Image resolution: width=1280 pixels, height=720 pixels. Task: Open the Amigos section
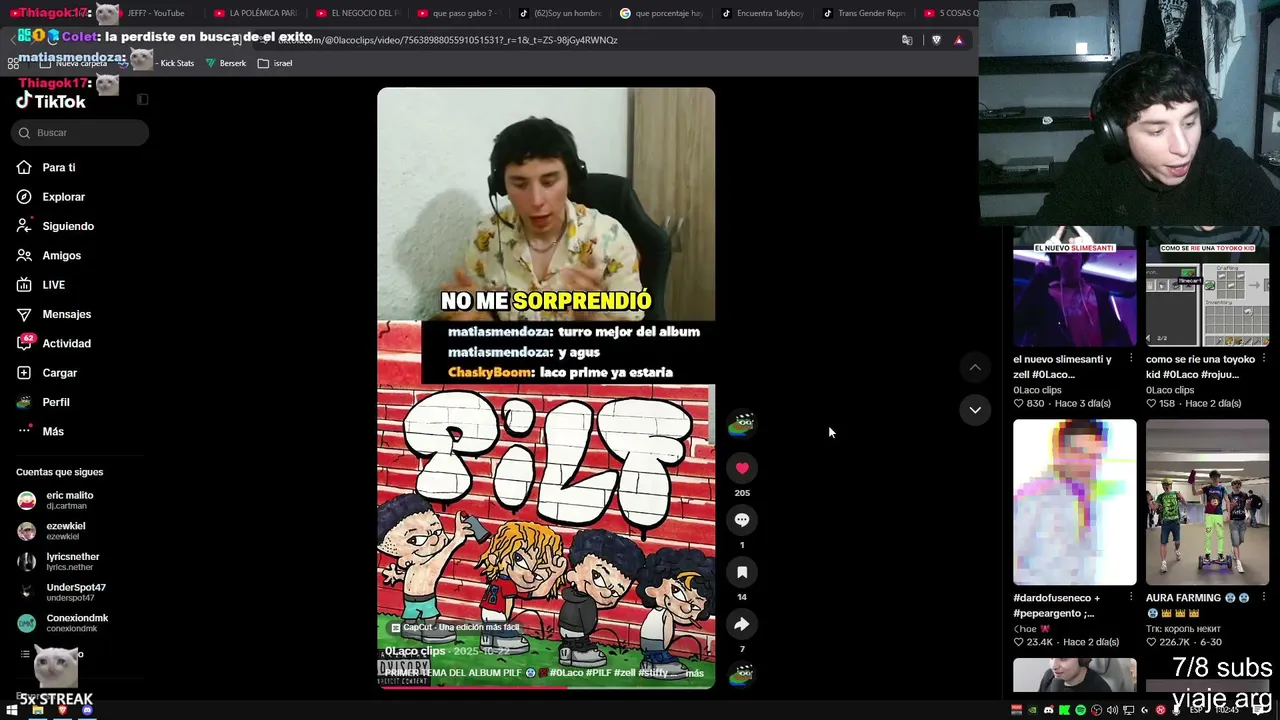click(x=62, y=256)
